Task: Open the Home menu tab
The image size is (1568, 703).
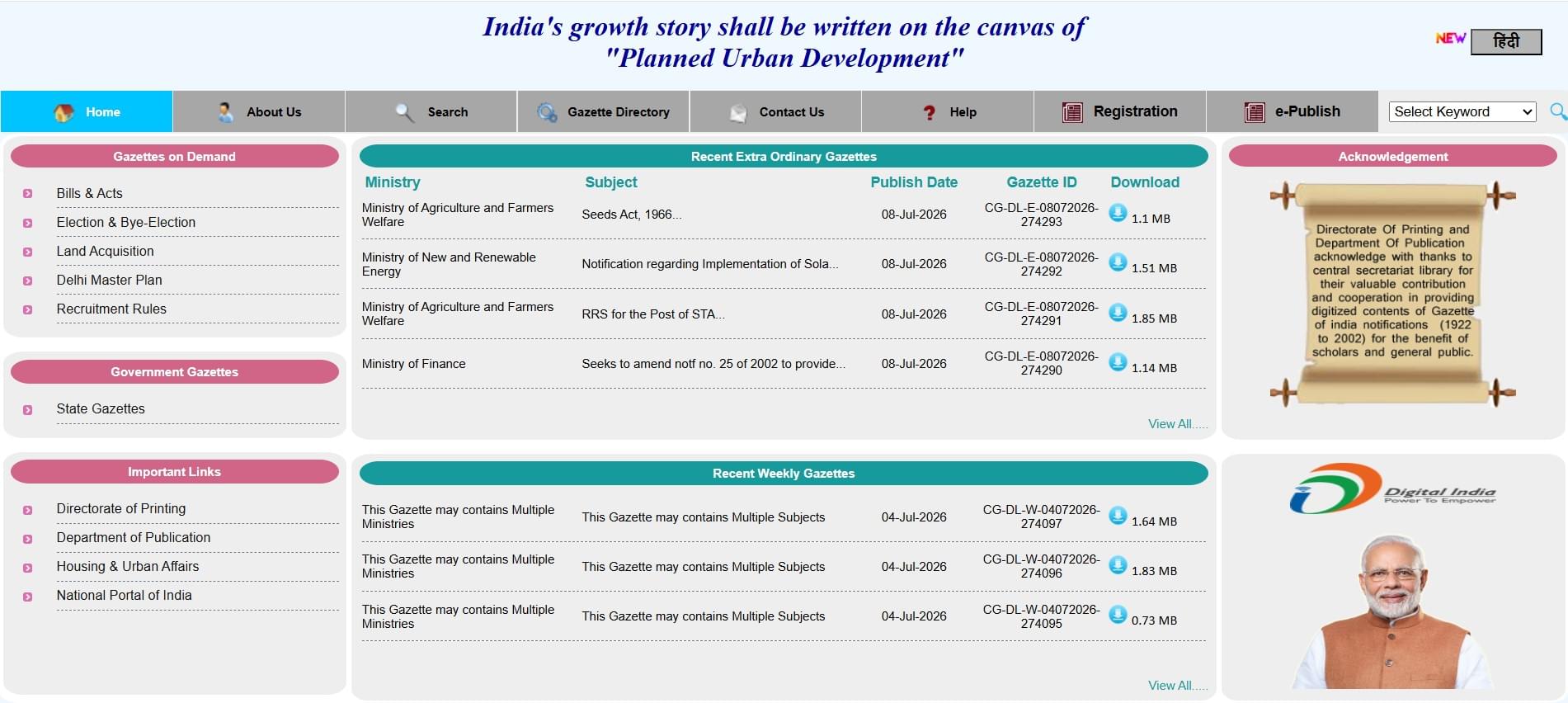Action: (x=87, y=111)
